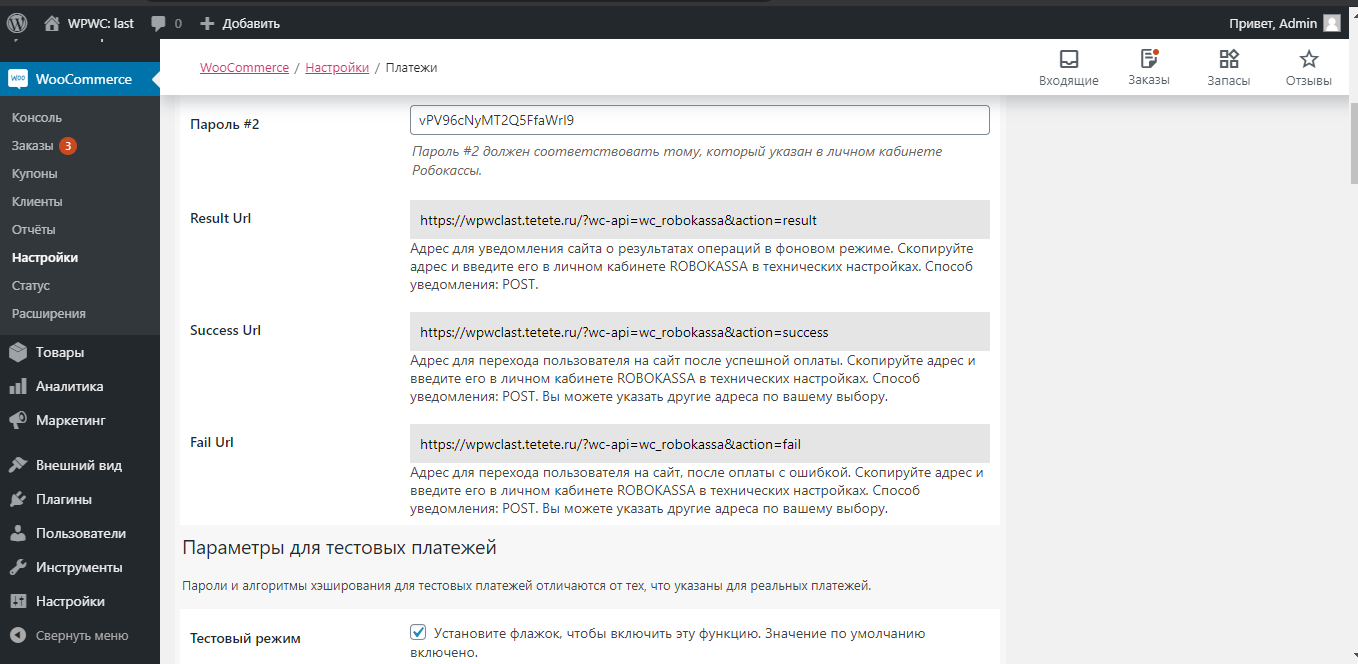
Task: Click WooCommerce breadcrumb link
Action: pos(244,67)
